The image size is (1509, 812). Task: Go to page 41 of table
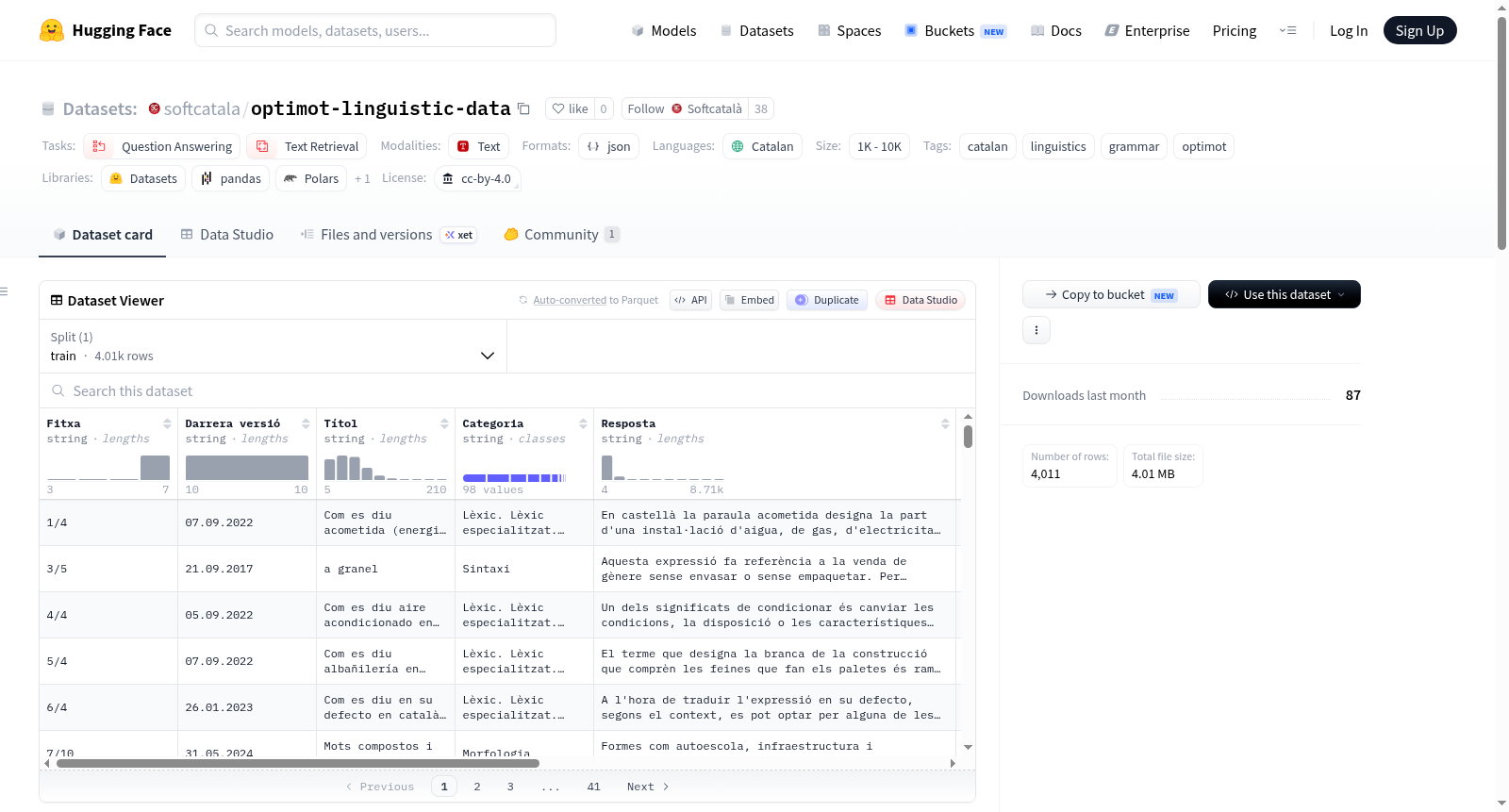click(x=593, y=787)
